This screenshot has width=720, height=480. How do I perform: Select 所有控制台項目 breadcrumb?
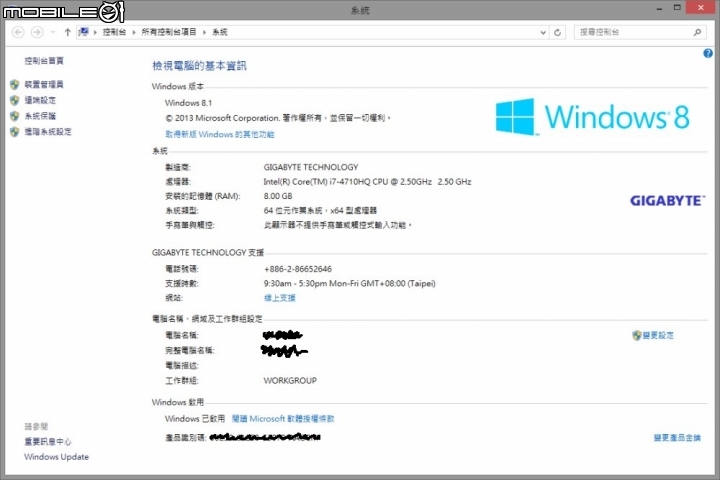coord(169,32)
